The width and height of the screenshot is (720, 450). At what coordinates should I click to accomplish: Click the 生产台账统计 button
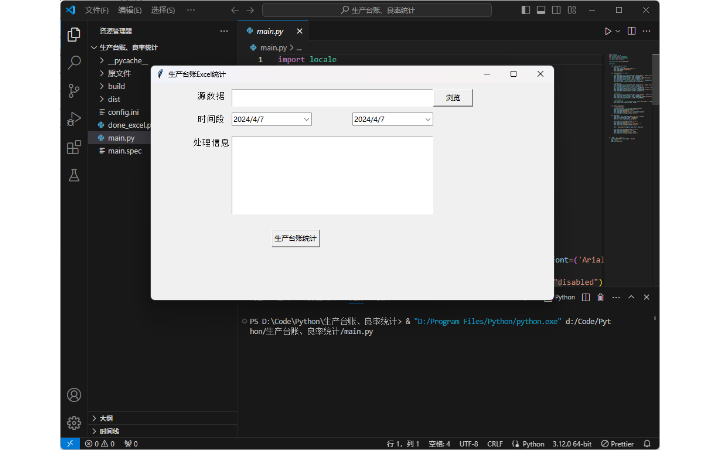295,238
